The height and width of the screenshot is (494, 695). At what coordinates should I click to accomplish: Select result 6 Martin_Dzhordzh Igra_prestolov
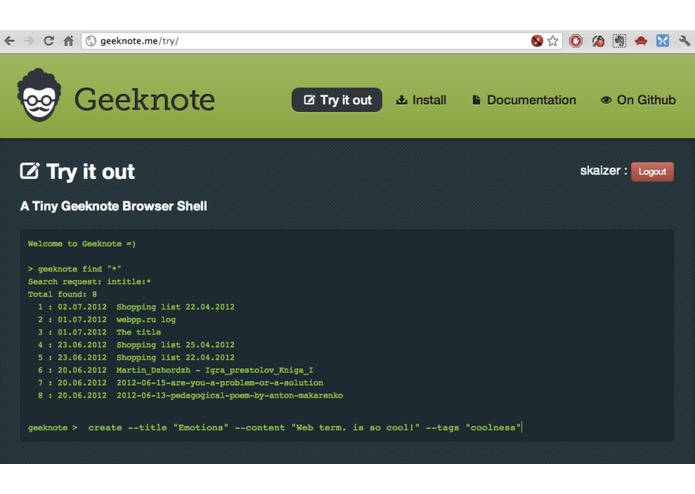[176, 370]
